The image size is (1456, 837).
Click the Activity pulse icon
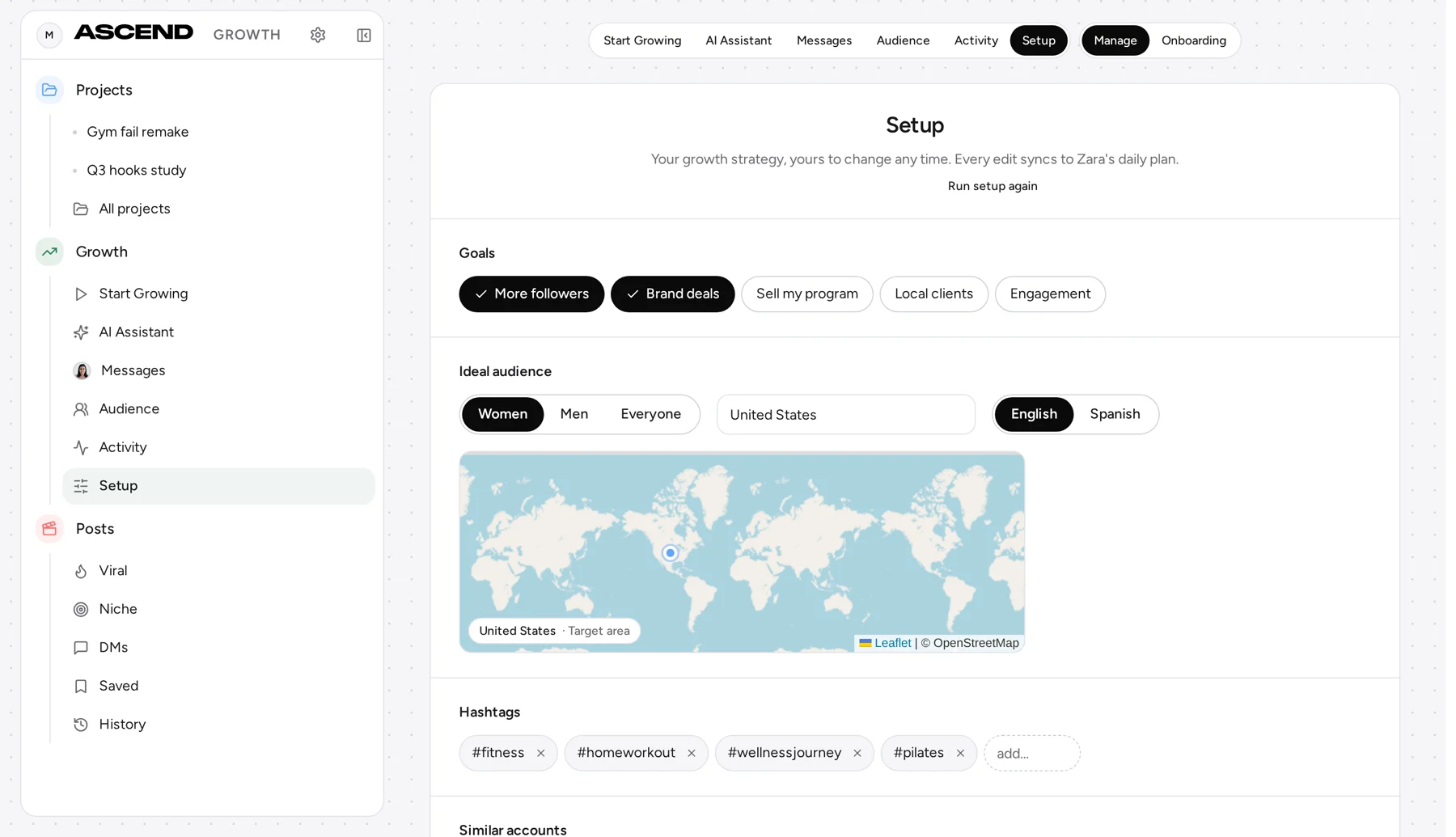(x=81, y=447)
